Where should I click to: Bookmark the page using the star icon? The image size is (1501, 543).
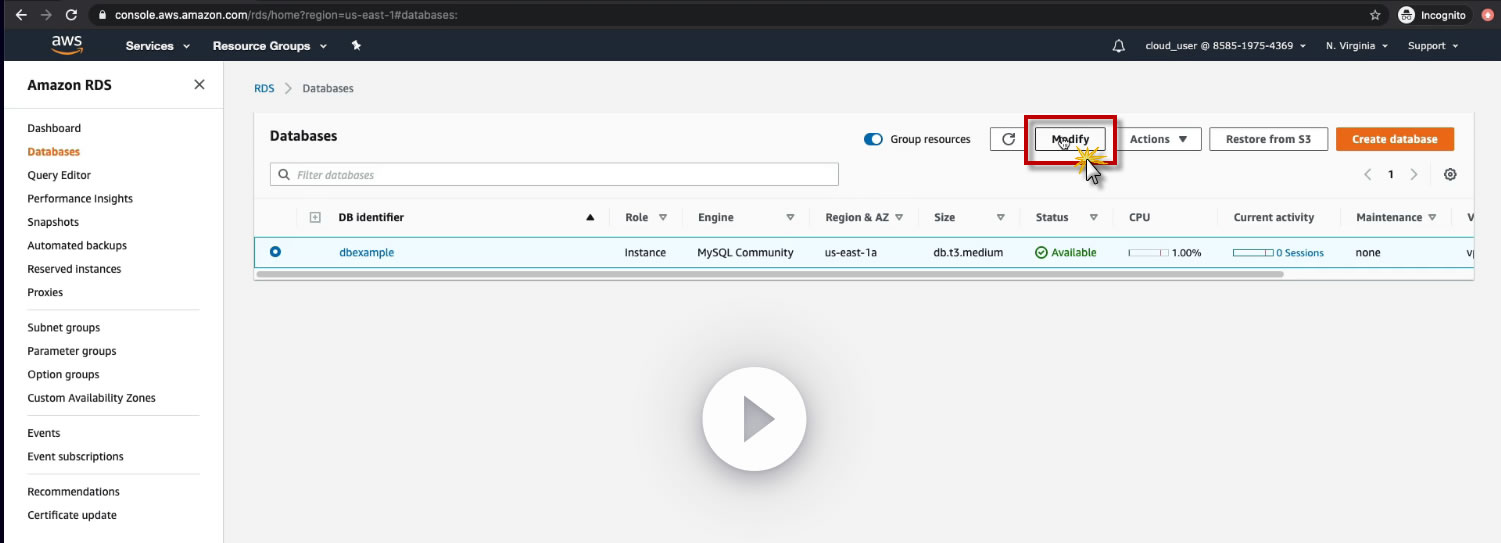(1375, 15)
